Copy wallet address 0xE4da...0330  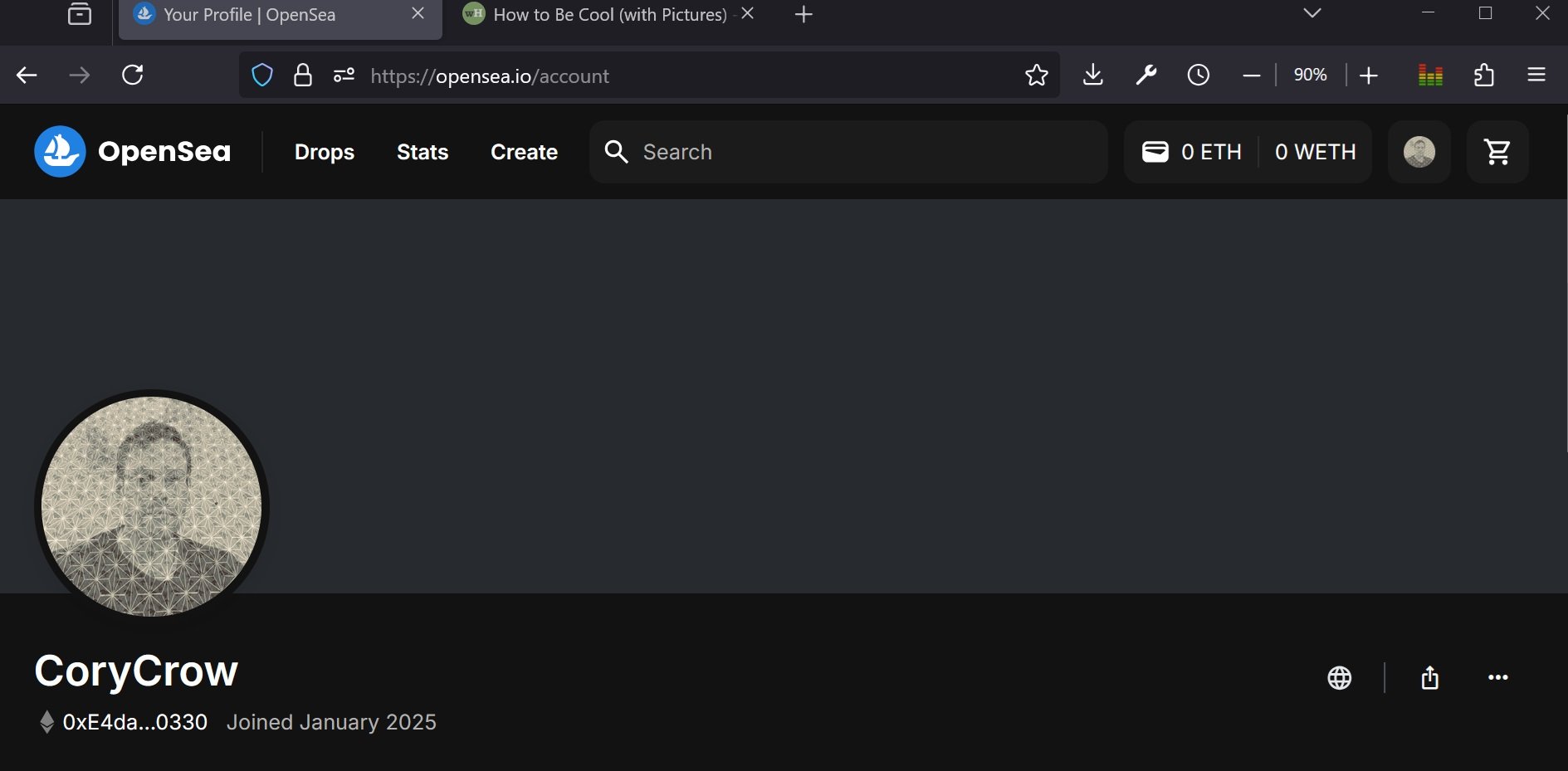point(135,722)
